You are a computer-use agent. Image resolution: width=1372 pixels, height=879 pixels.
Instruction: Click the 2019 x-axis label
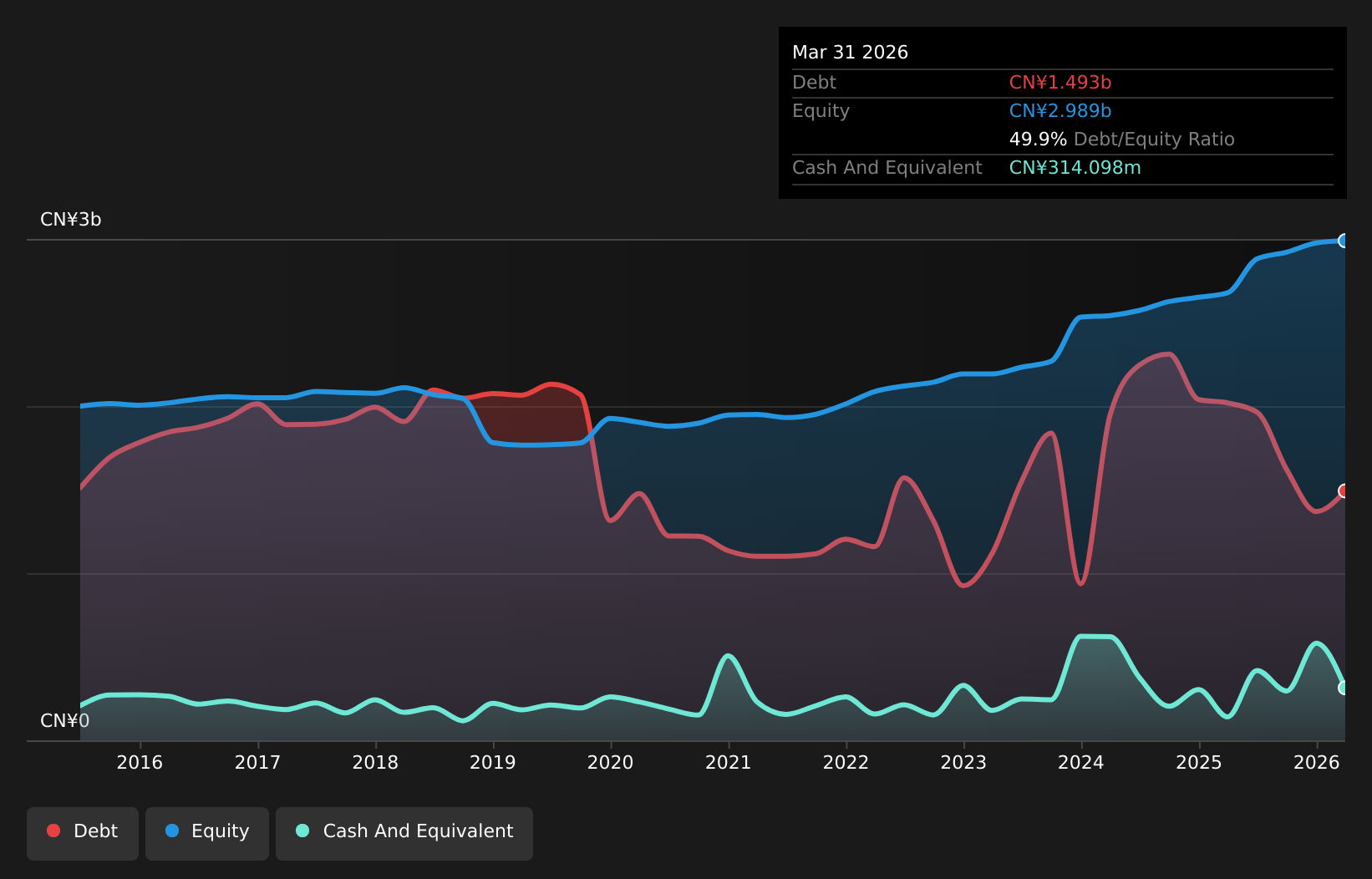coord(493,762)
